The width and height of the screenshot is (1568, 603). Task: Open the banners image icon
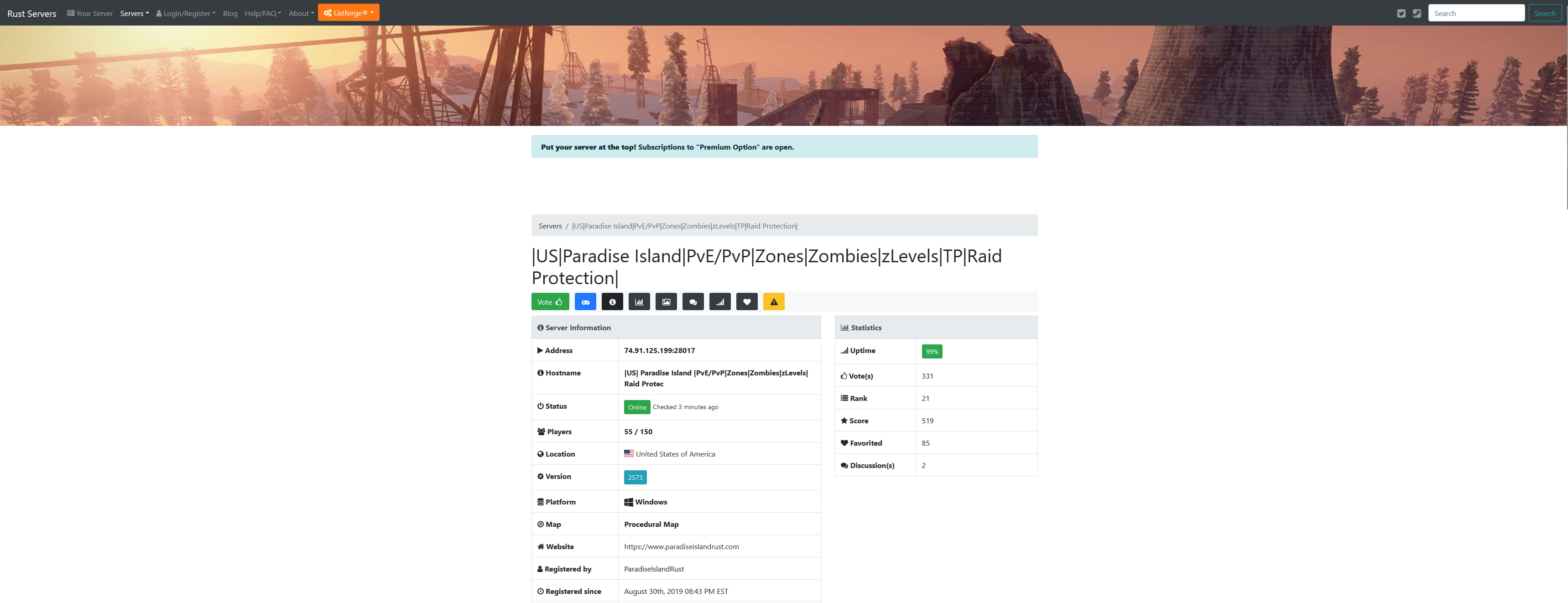point(666,302)
